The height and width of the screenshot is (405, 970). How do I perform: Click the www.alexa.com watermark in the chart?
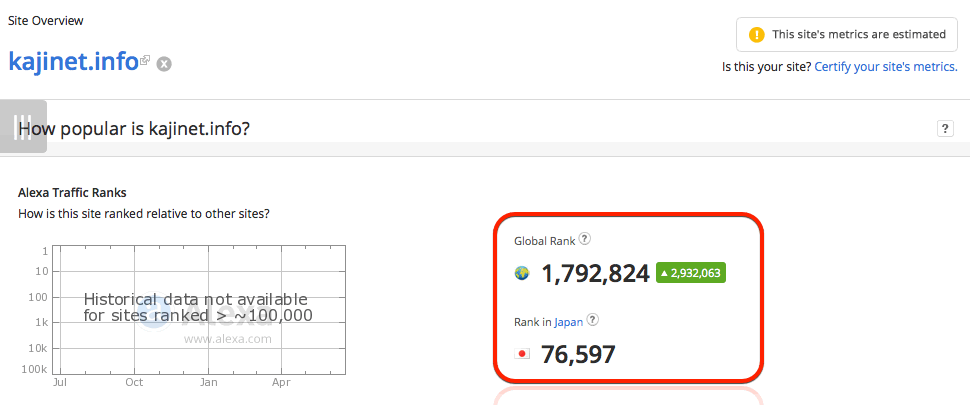click(x=227, y=339)
